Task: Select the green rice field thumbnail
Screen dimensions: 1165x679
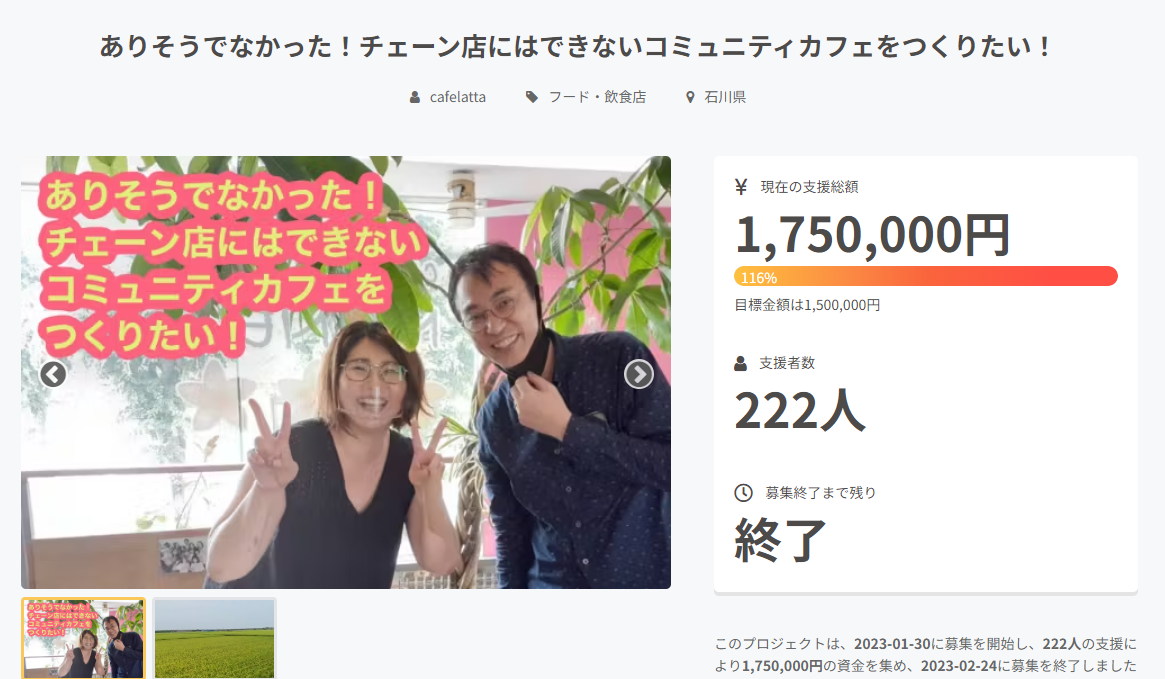Action: pos(215,638)
